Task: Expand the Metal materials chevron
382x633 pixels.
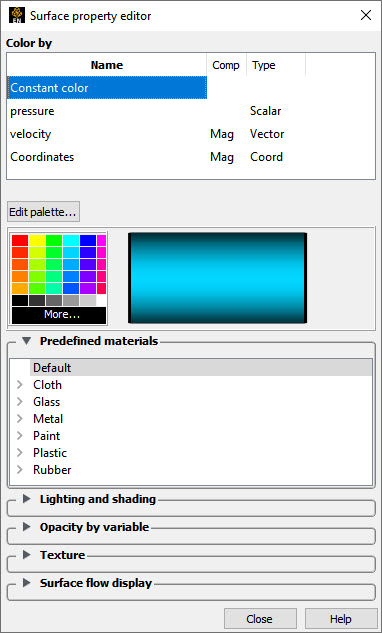Action: 20,419
